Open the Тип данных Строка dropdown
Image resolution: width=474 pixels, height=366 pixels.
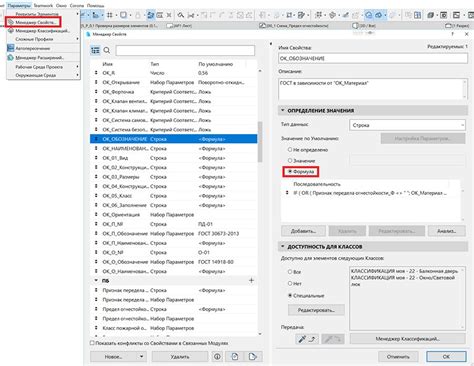pos(407,125)
